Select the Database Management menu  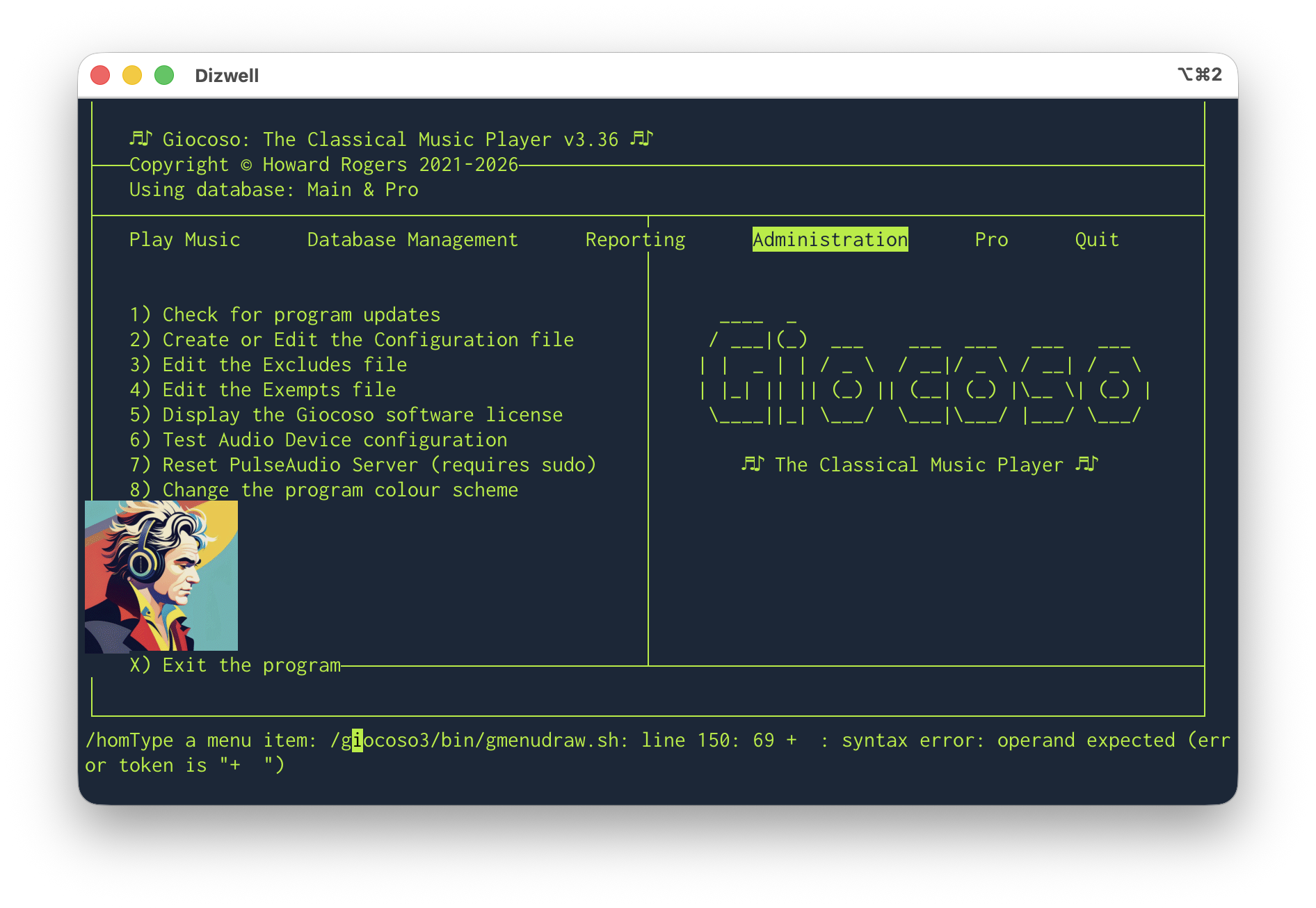tap(412, 240)
